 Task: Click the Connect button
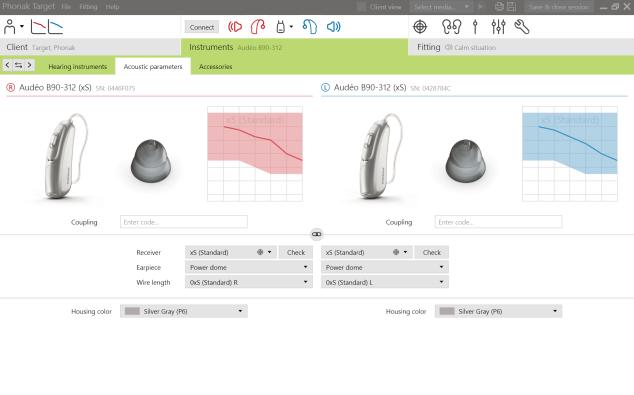tap(202, 27)
